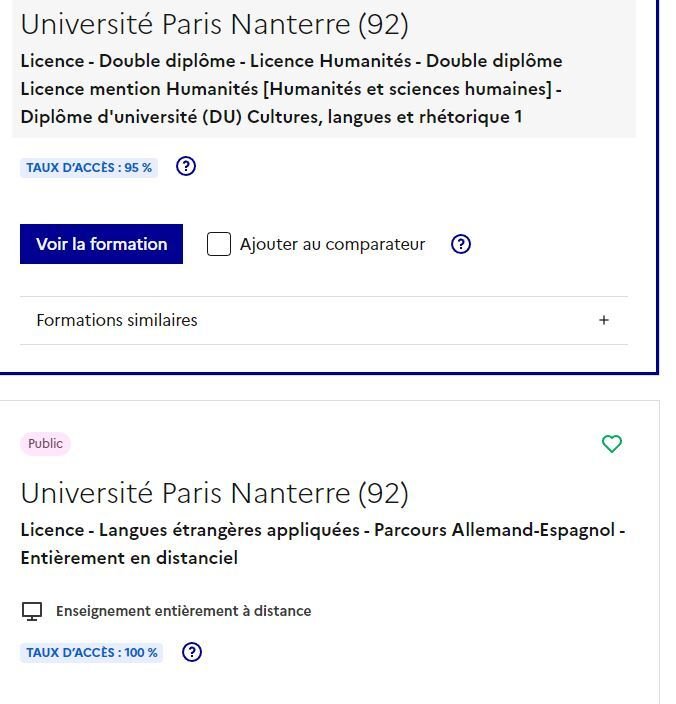This screenshot has height=704, width=676.
Task: Click the help icon next to Ajouter au comparateur
Action: point(461,244)
